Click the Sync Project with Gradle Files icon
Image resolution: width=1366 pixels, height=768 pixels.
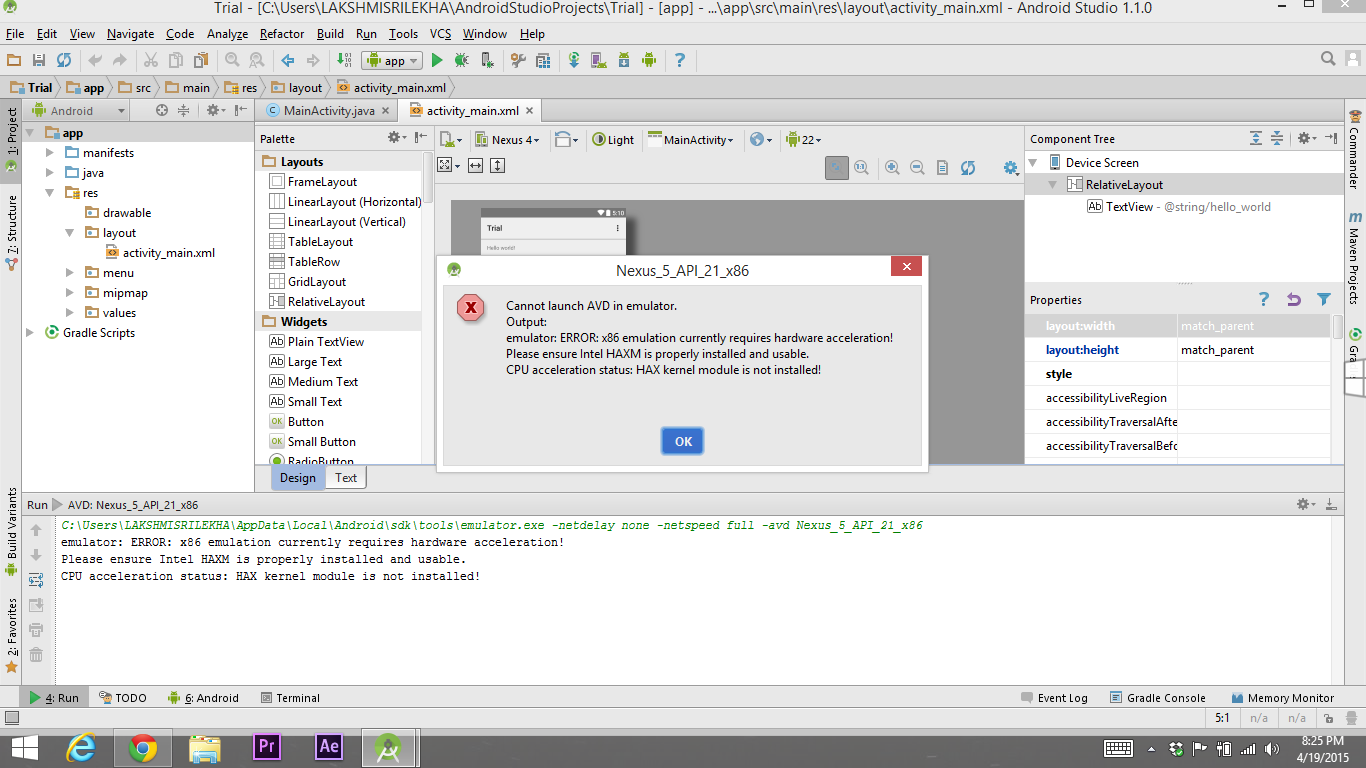tap(575, 60)
